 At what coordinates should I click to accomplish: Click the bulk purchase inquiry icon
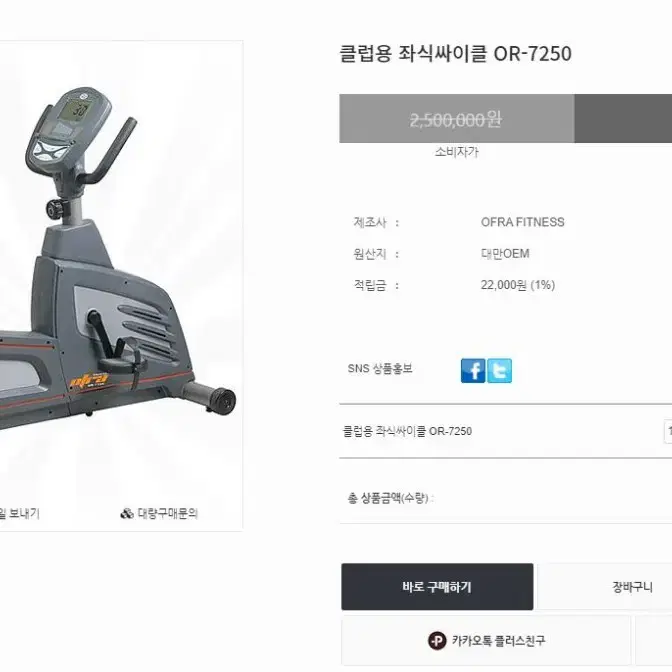pyautogui.click(x=127, y=513)
